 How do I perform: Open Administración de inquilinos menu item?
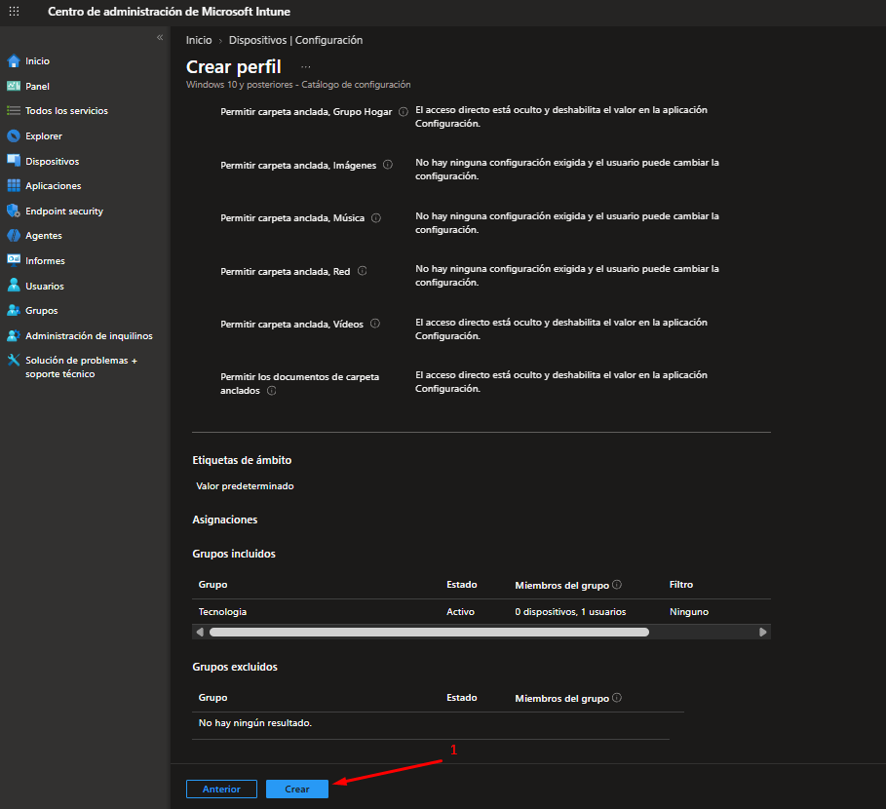click(x=89, y=336)
